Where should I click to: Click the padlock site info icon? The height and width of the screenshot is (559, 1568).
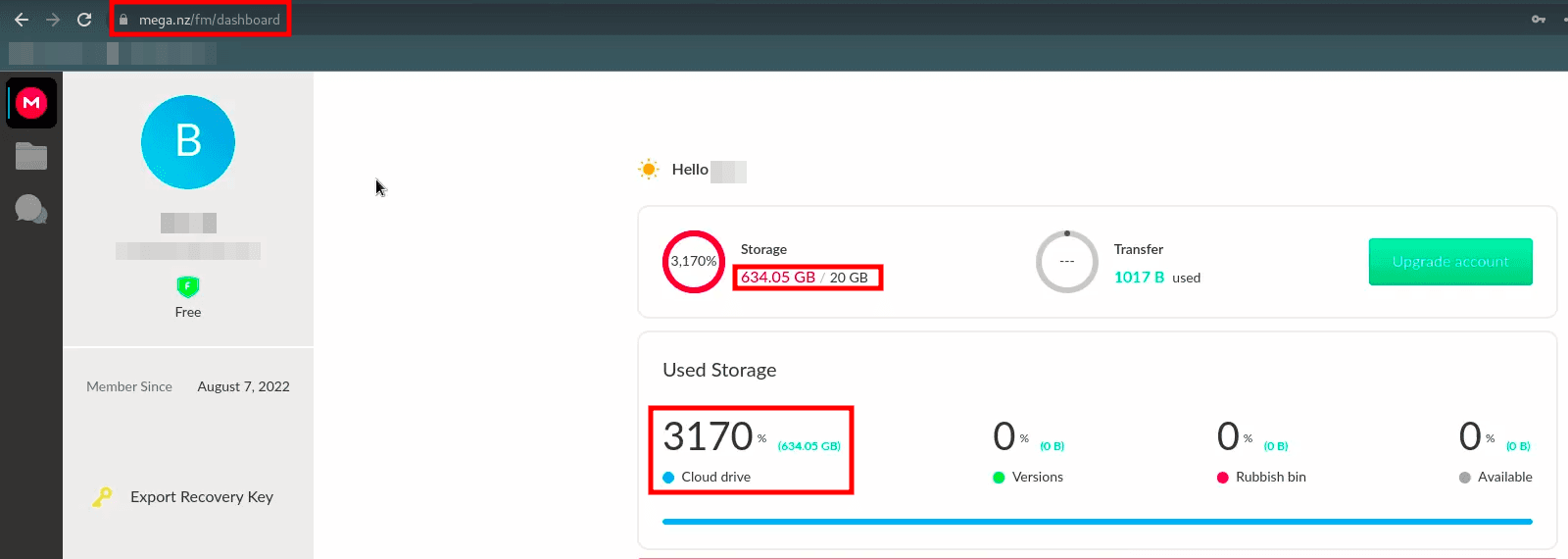123,20
